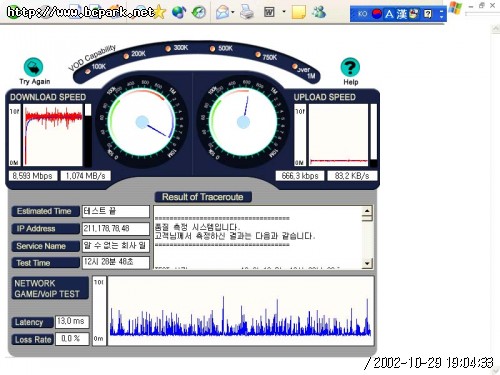Screen dimensions: 500x375
Task: Click the Test Time value field
Action: 116,262
